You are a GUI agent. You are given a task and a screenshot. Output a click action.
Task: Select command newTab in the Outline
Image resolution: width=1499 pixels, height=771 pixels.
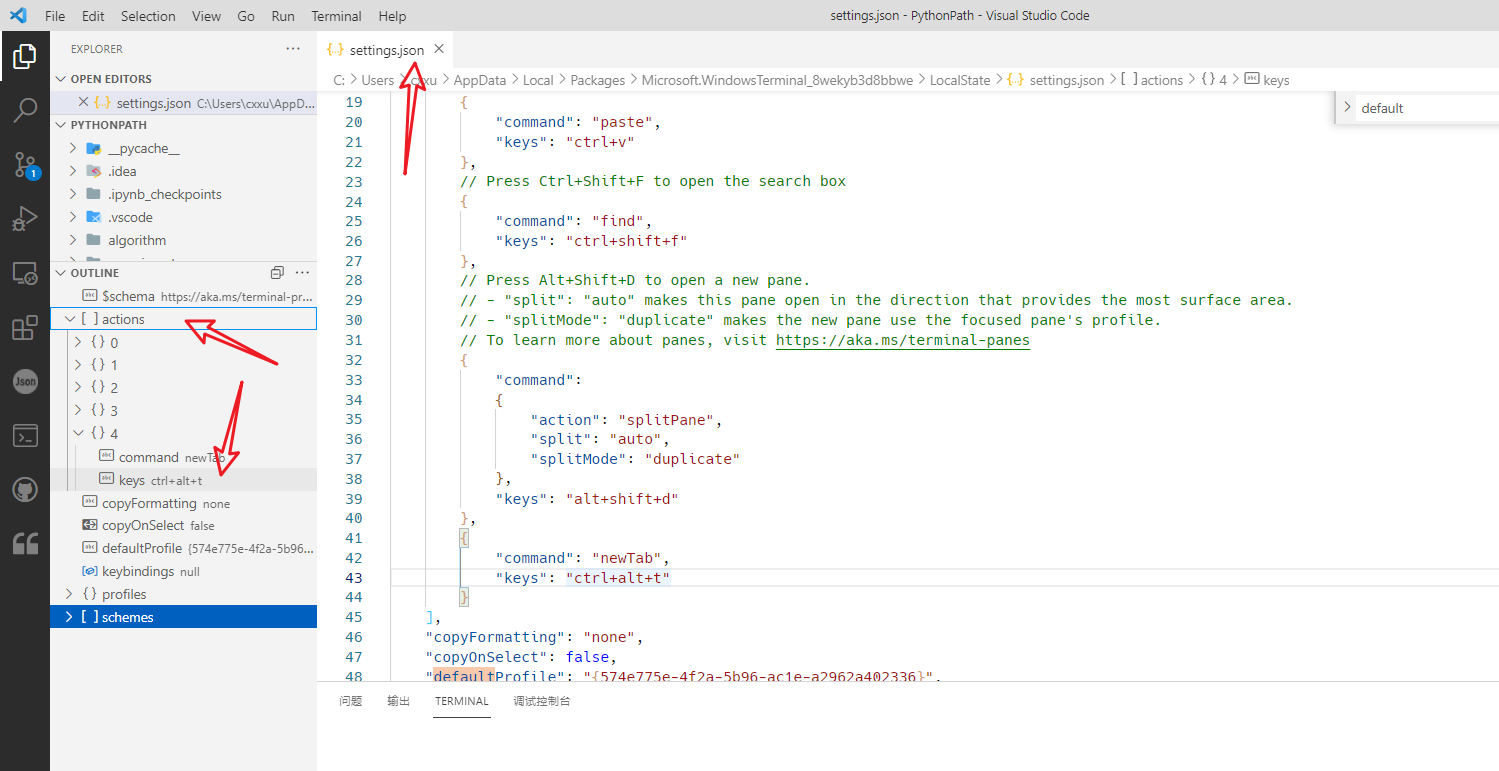[x=183, y=457]
